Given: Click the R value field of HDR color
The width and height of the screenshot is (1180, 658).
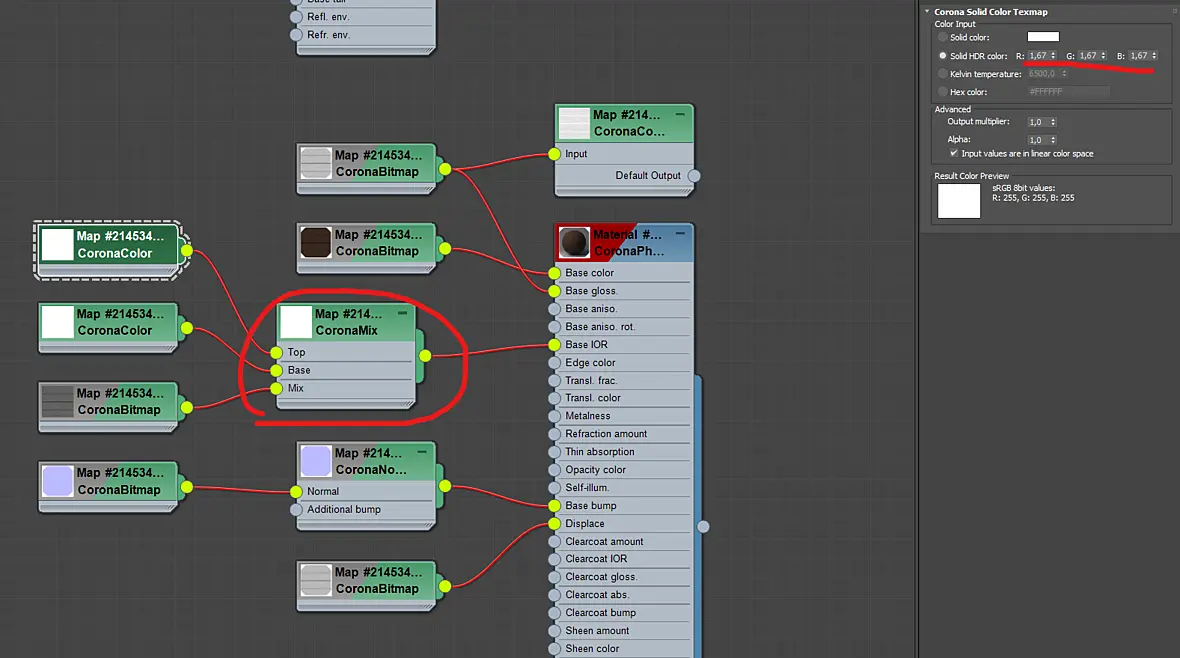Looking at the screenshot, I should tap(1038, 56).
